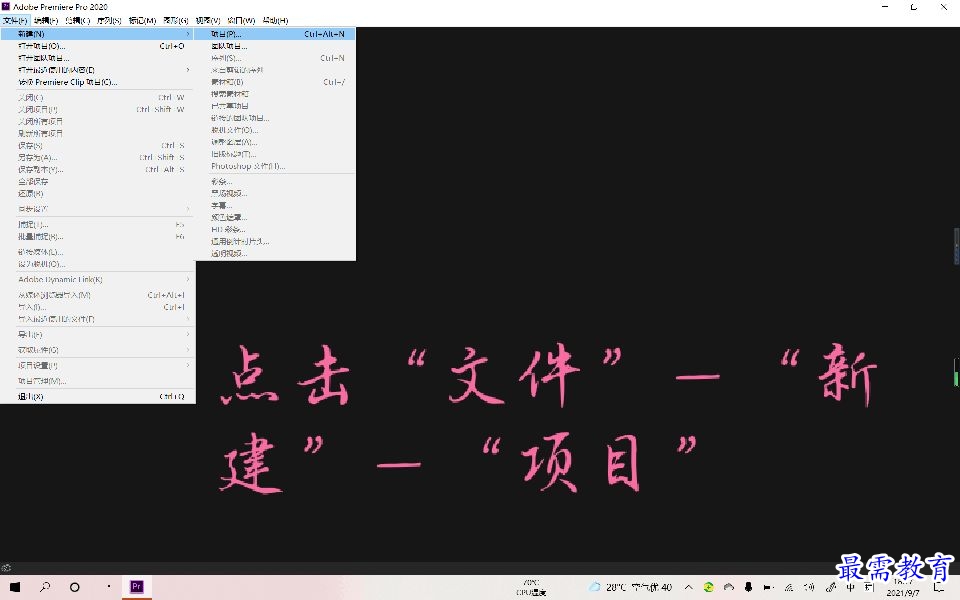Open the 标记(M) menu
The image size is (960, 600).
[x=142, y=20]
